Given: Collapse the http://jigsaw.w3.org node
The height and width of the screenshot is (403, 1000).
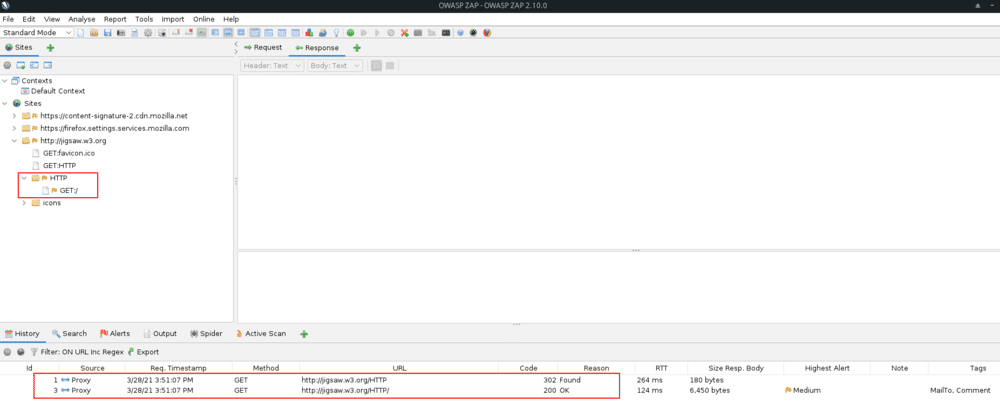Looking at the screenshot, I should (x=15, y=140).
